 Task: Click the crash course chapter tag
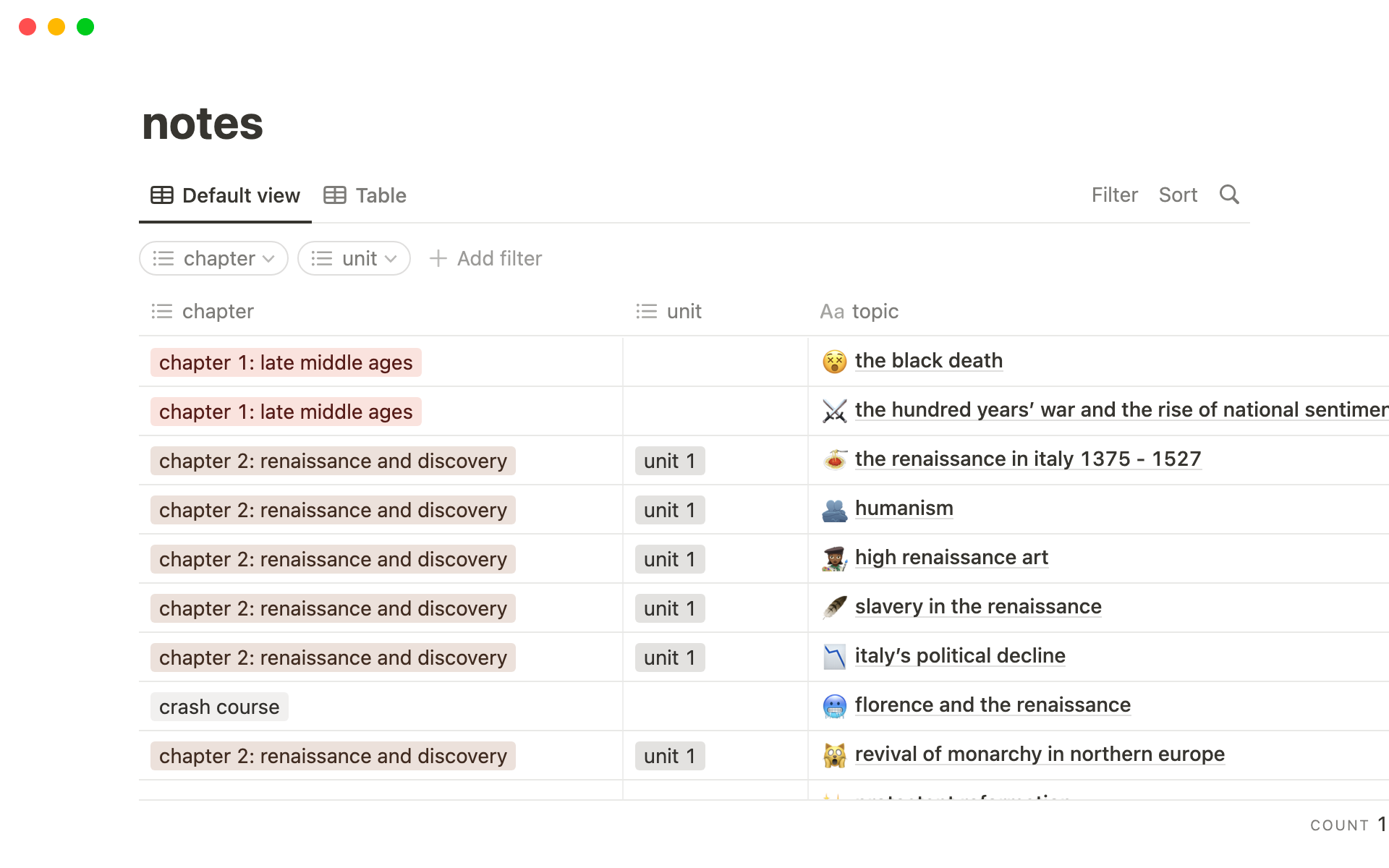(219, 707)
